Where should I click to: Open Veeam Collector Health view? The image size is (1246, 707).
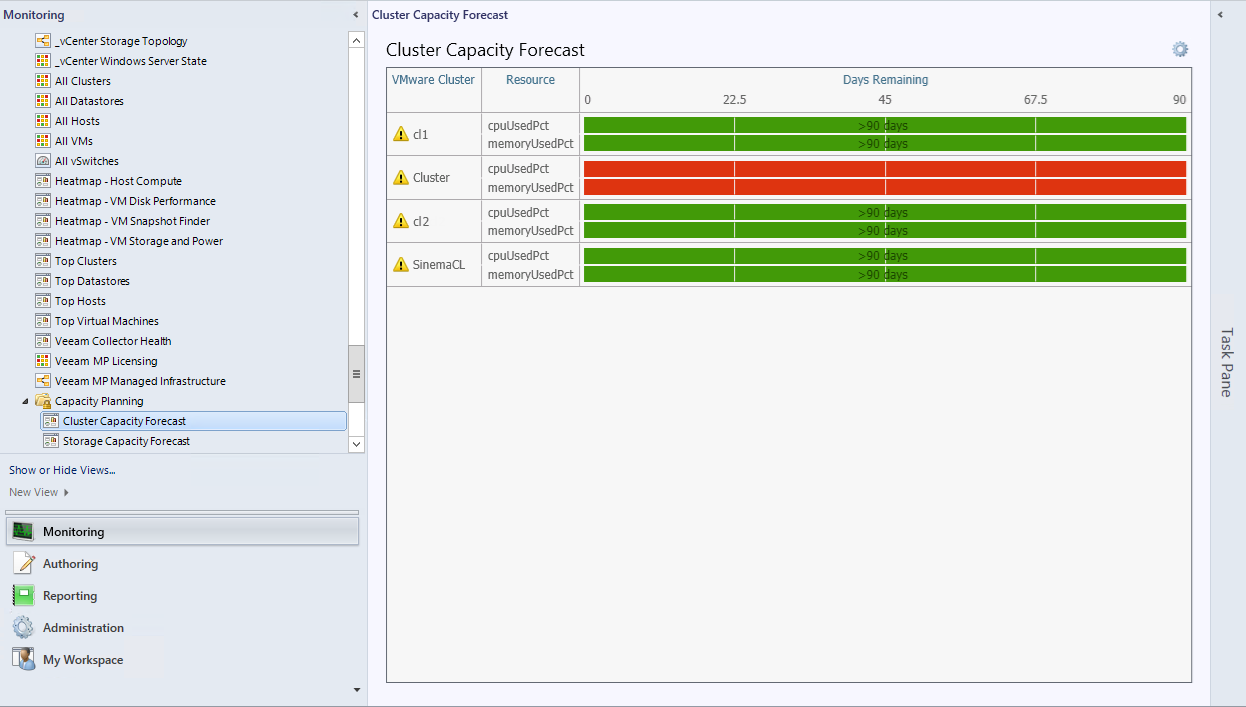pyautogui.click(x=113, y=341)
